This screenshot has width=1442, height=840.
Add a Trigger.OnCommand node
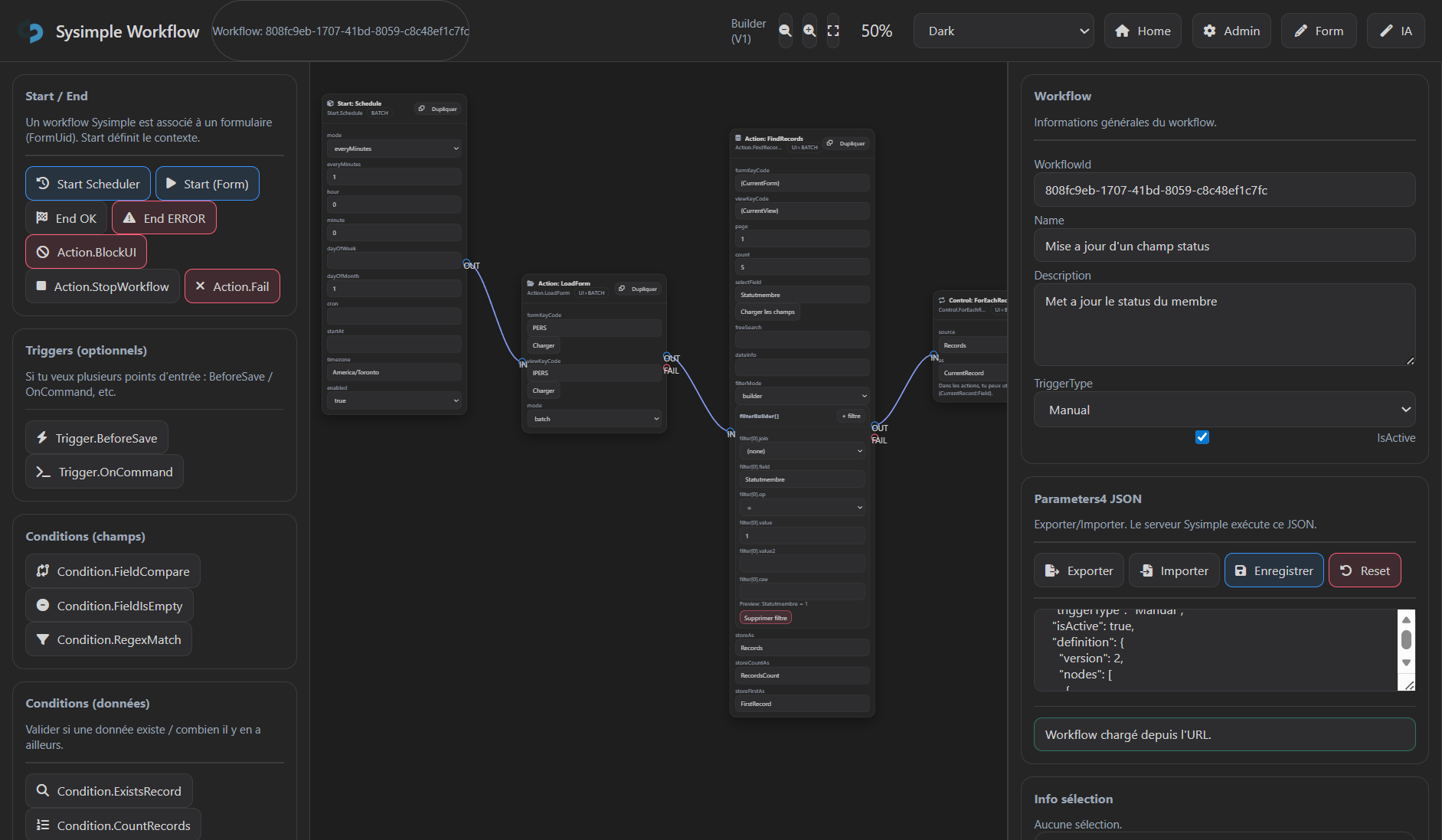104,472
